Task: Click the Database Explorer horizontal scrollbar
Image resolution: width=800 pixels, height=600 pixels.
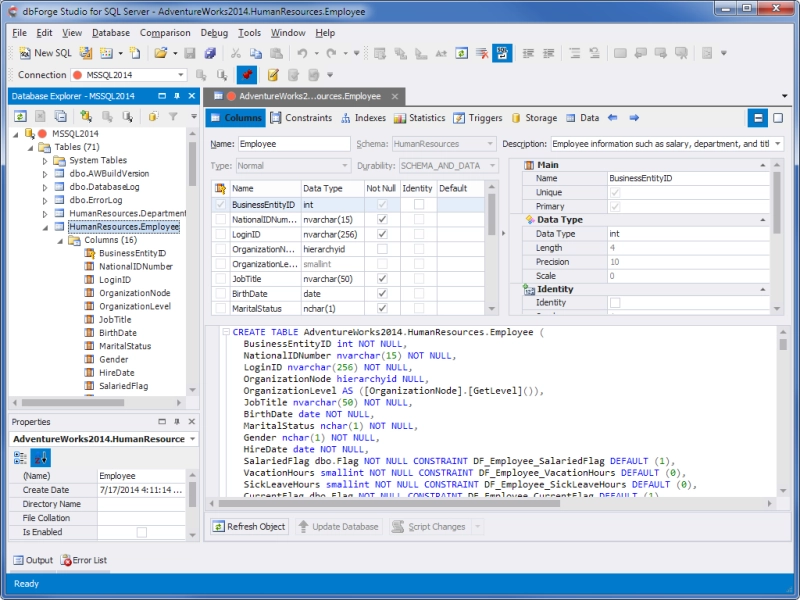Action: (73, 403)
